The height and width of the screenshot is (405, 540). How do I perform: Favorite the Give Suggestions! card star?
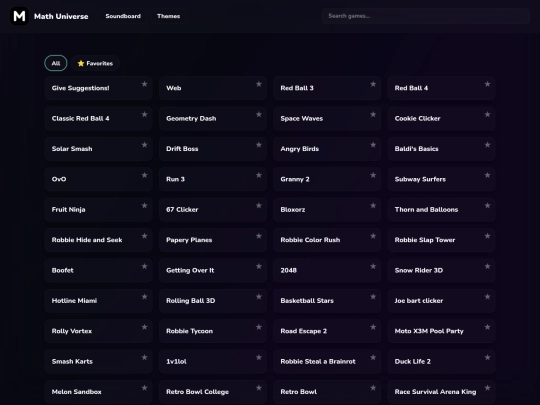tap(144, 84)
